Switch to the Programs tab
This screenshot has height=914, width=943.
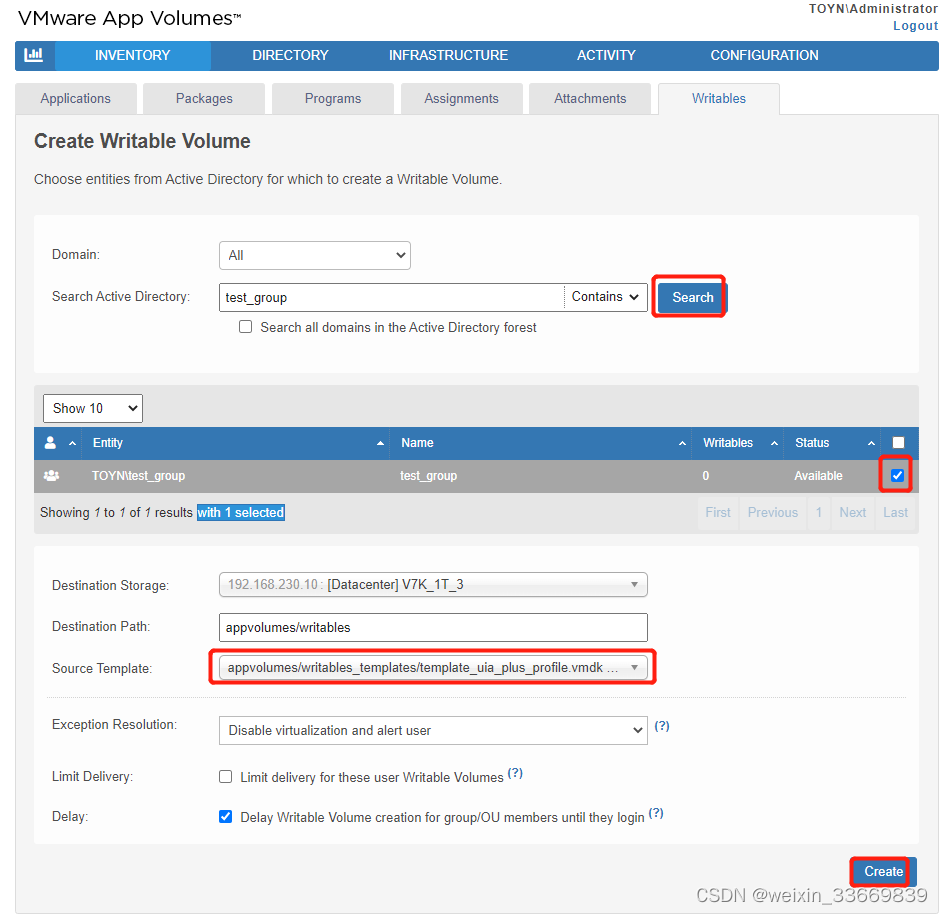[333, 99]
